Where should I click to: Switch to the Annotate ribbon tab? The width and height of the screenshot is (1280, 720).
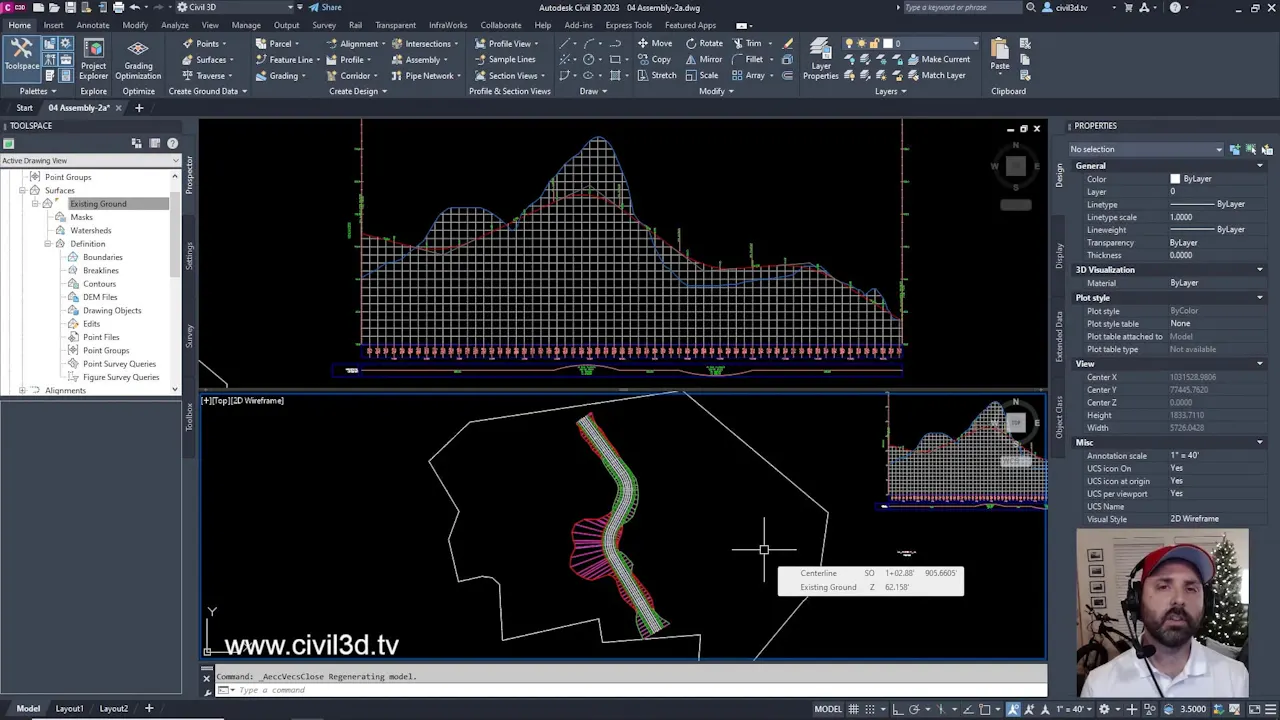(92, 25)
